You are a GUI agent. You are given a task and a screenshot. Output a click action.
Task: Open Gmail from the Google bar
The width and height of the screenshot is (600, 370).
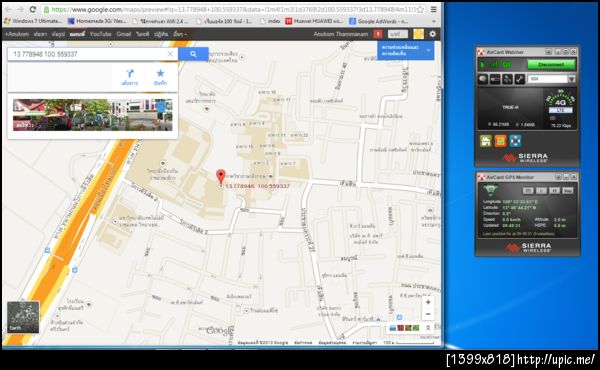(124, 34)
